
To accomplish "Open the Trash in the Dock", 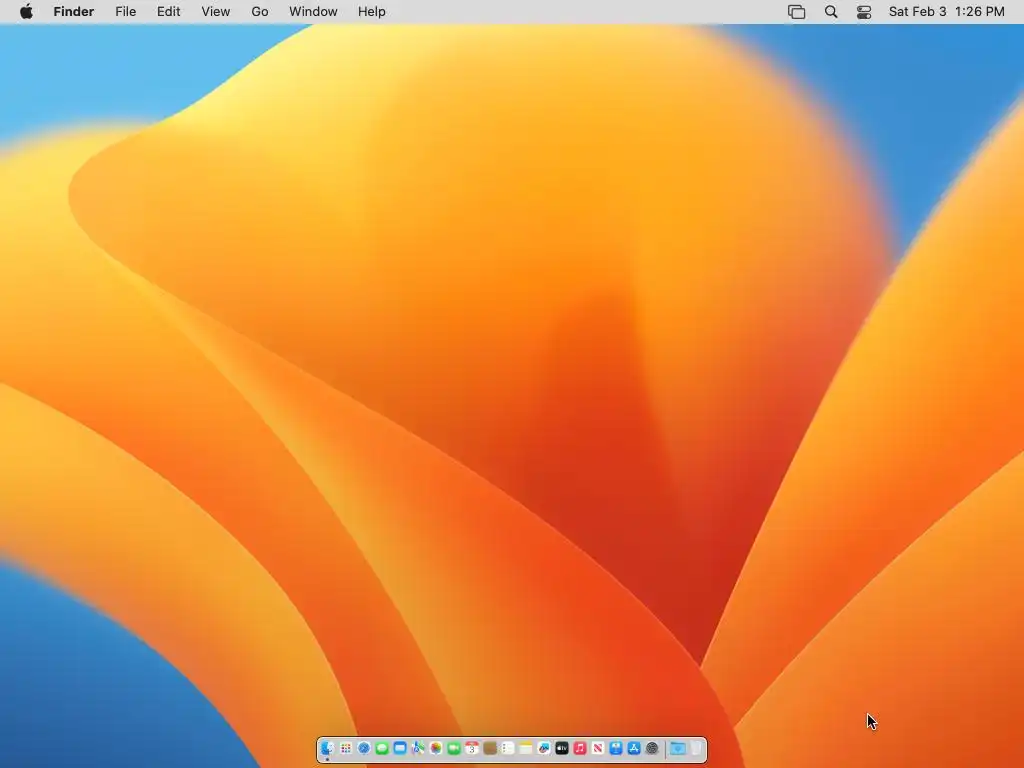I will pos(696,748).
